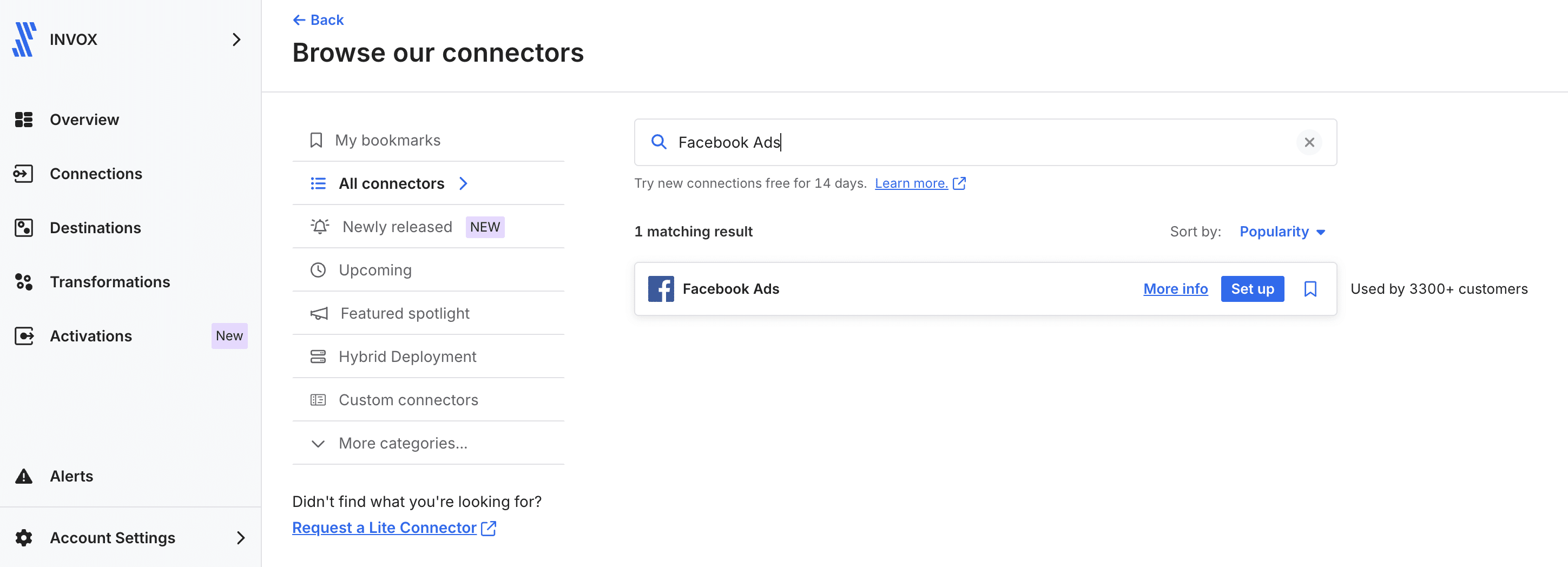Click external link icon beside Learn more

tap(959, 183)
